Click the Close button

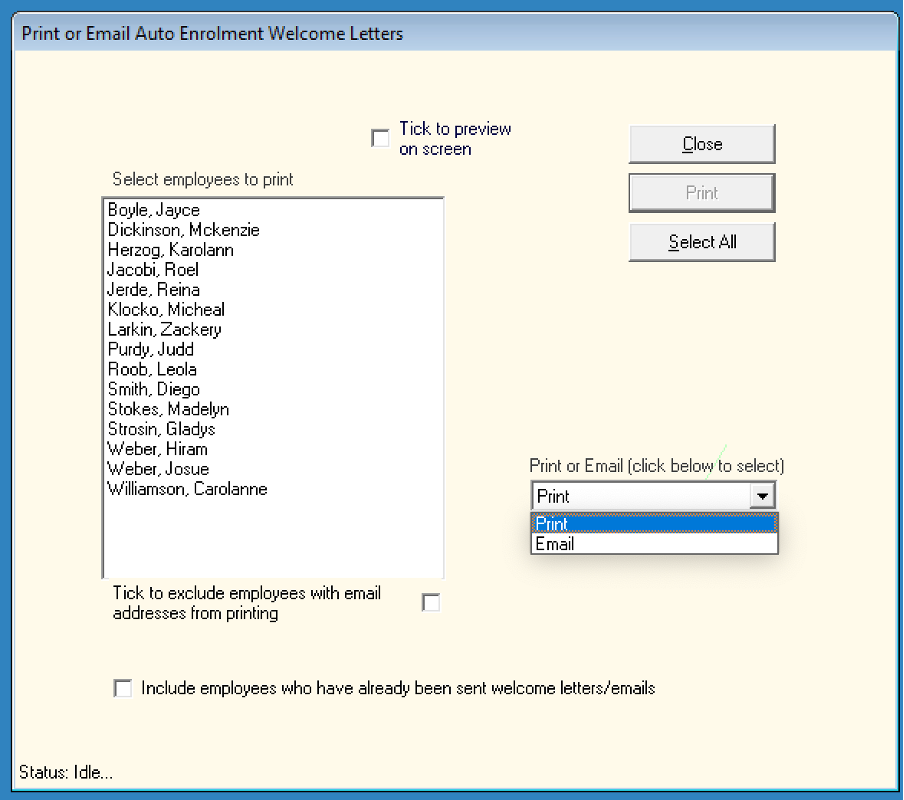(x=702, y=144)
